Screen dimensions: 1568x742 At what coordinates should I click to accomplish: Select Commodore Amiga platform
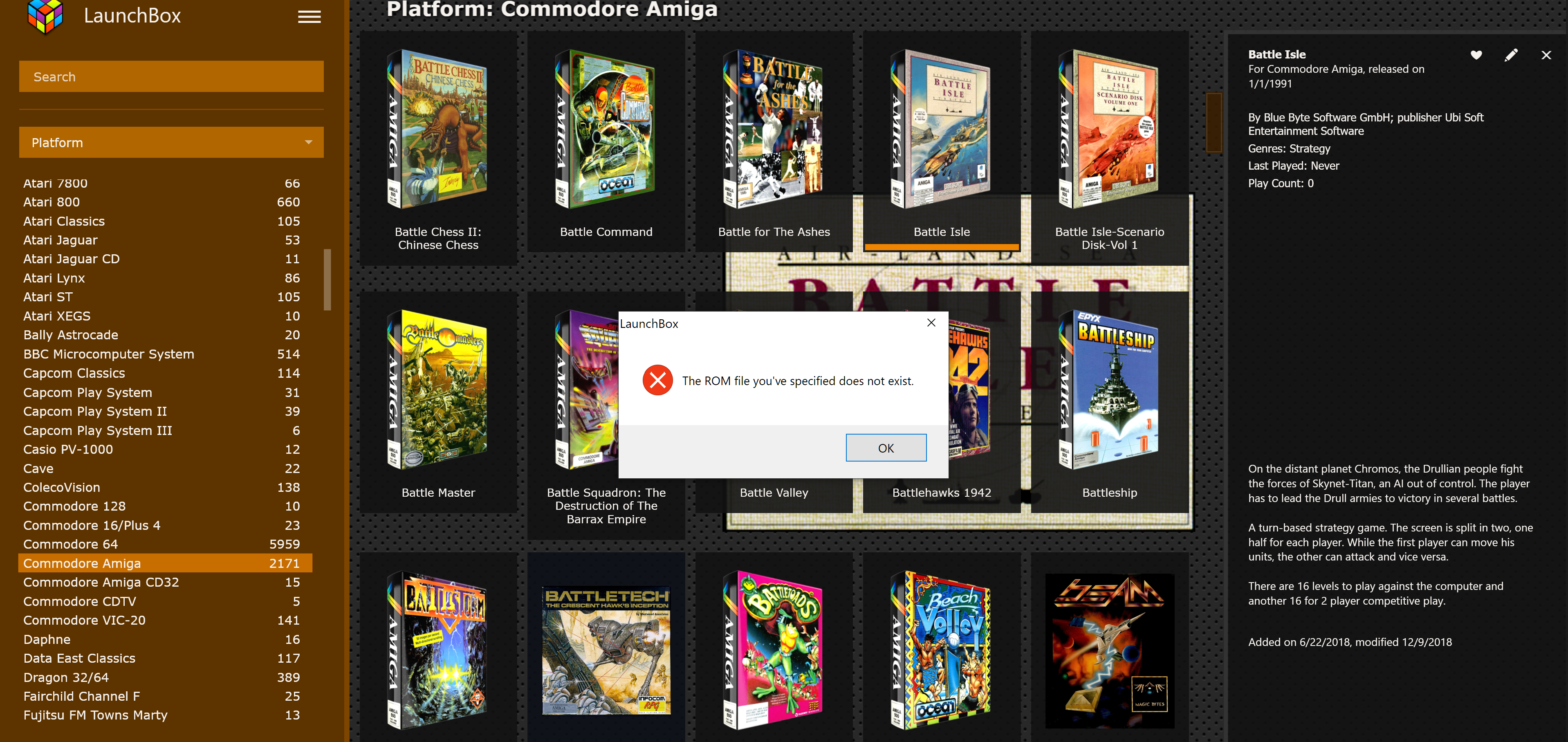pos(166,563)
